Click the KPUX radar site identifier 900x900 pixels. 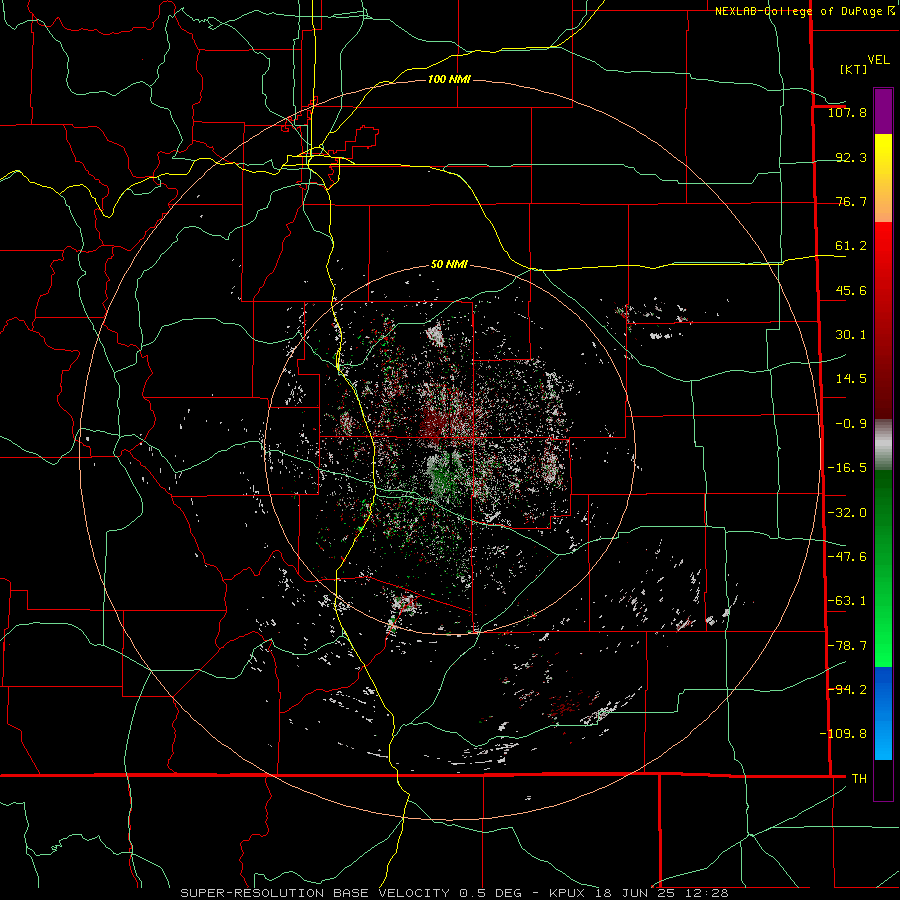click(x=569, y=893)
